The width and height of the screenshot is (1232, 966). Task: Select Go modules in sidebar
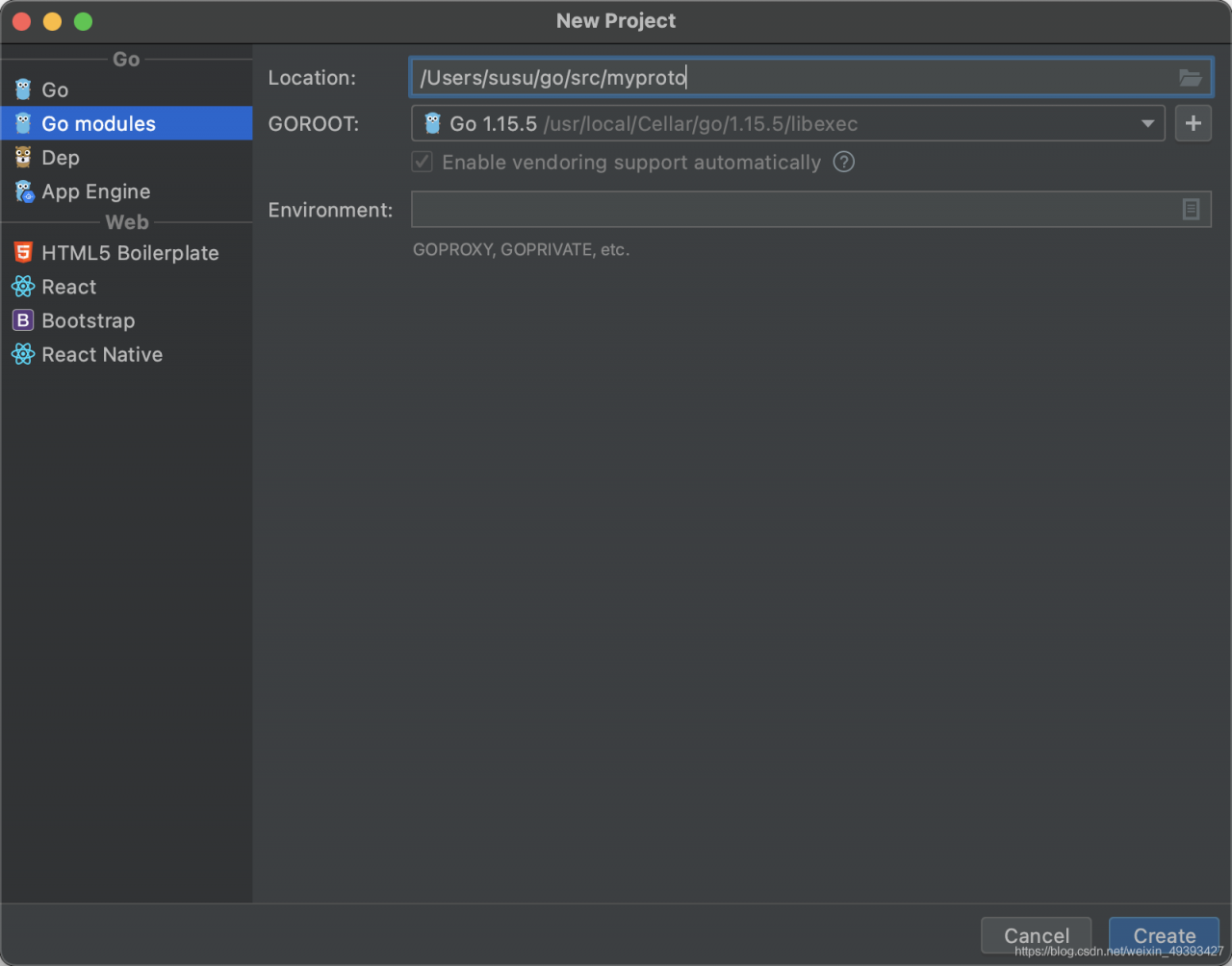(x=126, y=123)
